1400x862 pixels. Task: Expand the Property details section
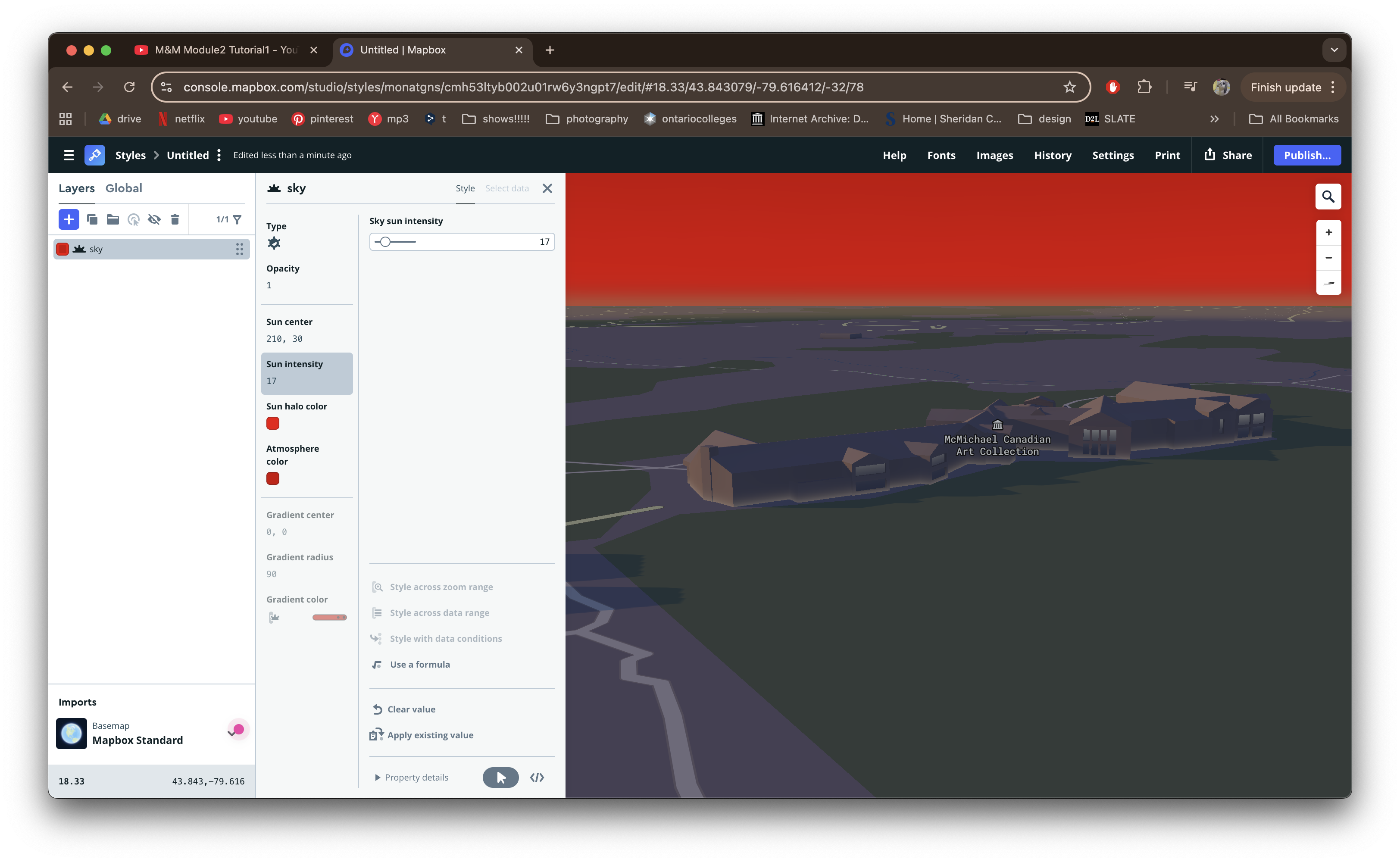pos(412,777)
